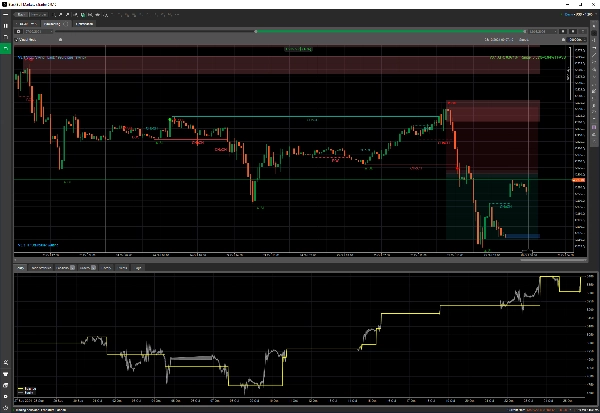Click the first square button after the end date

click(563, 31)
